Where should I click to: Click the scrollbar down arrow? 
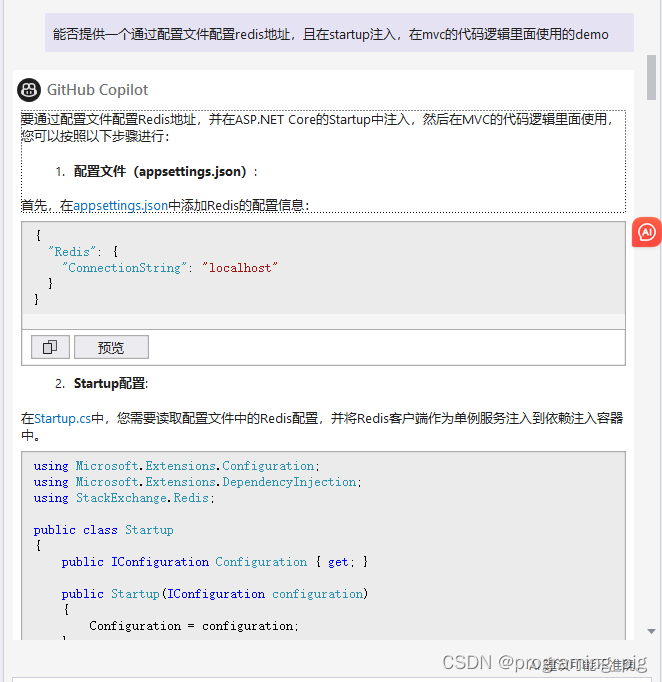pos(651,631)
